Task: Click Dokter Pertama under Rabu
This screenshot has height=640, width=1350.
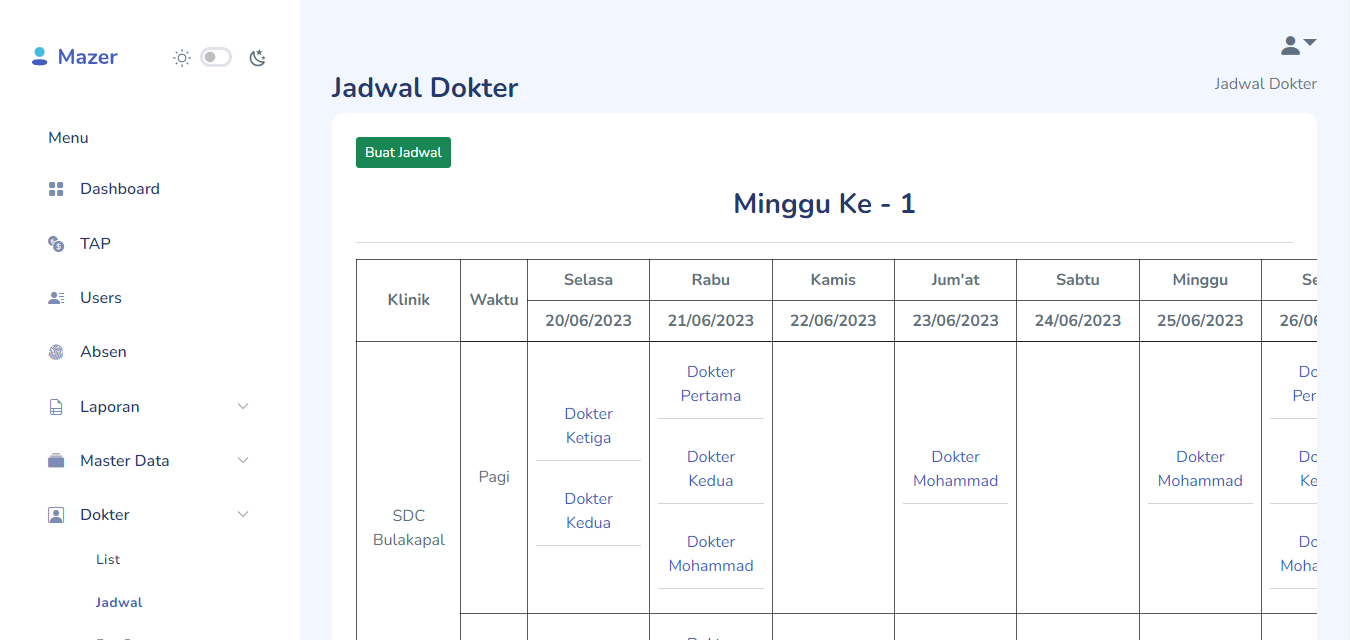Action: point(711,384)
